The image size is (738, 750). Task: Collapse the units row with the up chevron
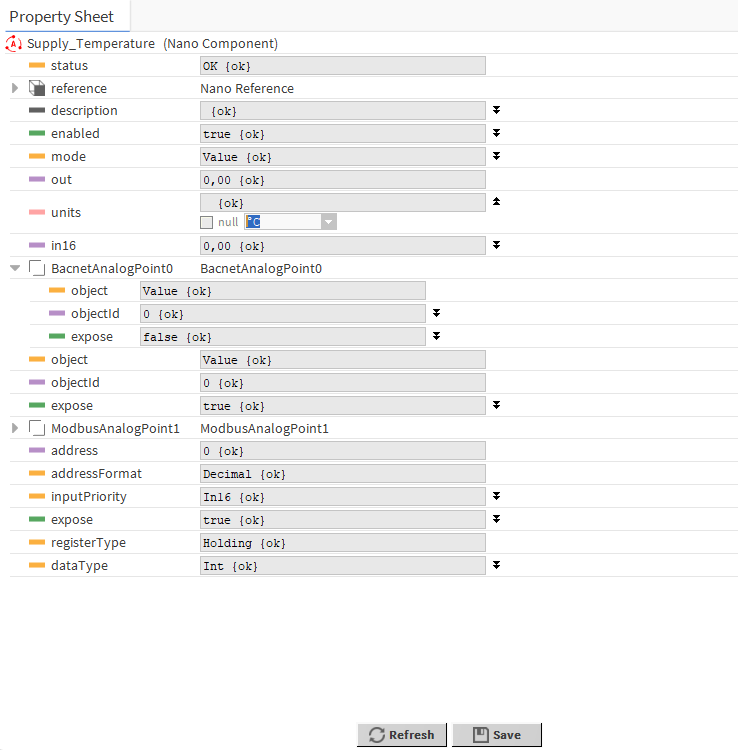[x=495, y=202]
